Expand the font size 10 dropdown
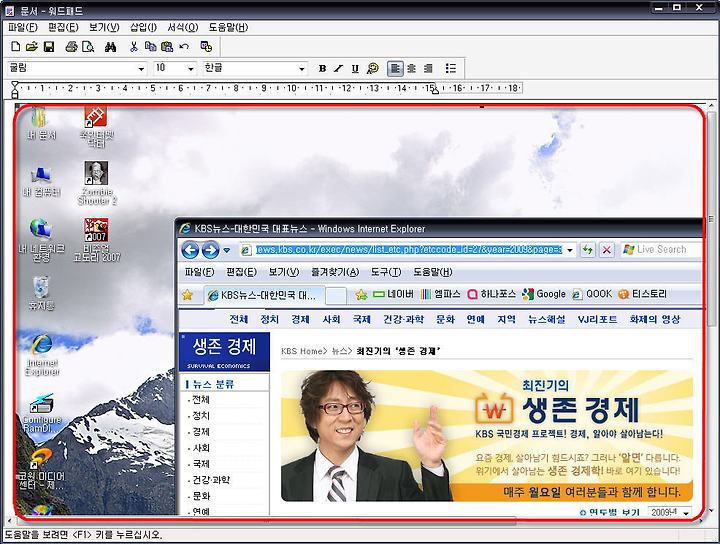The image size is (720, 544). (191, 69)
